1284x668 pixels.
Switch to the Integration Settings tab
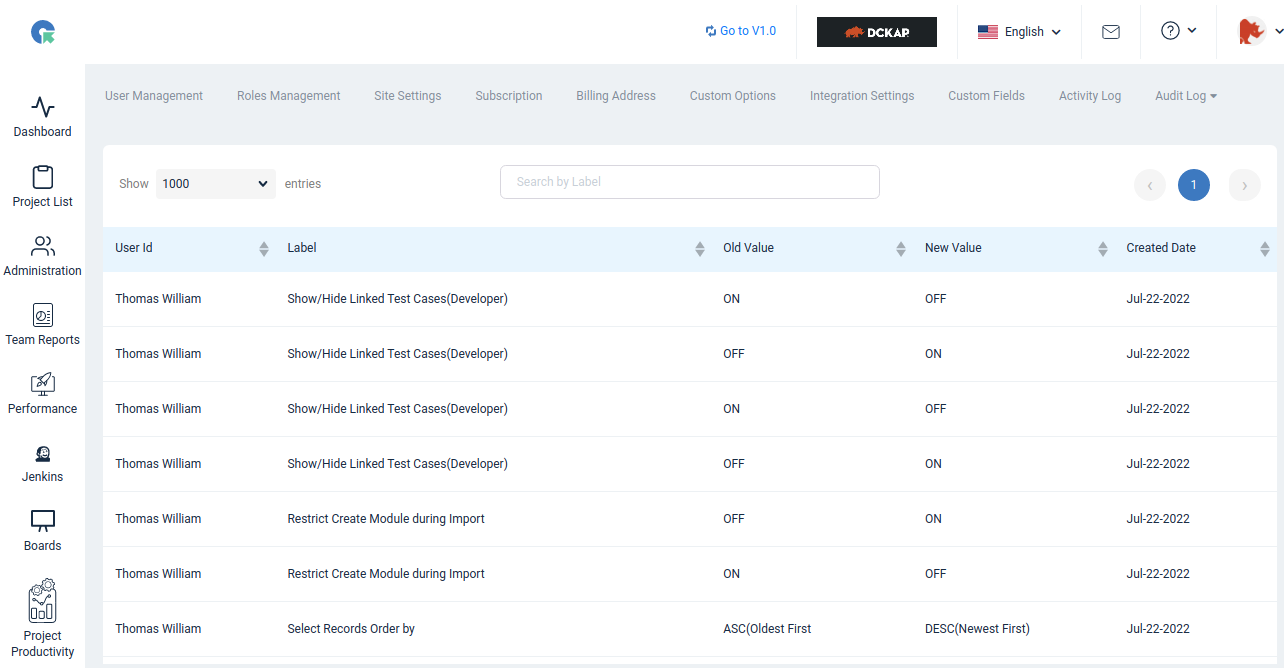pos(862,96)
